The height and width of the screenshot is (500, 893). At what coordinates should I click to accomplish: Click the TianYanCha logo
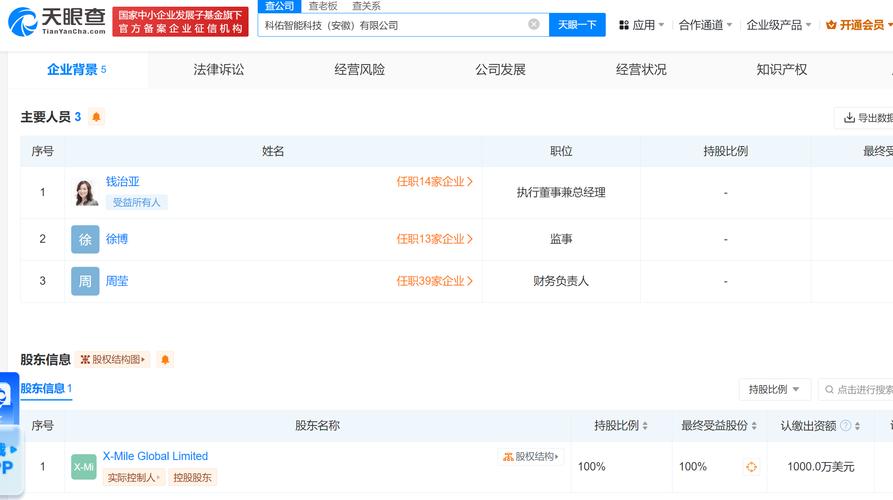pyautogui.click(x=57, y=21)
